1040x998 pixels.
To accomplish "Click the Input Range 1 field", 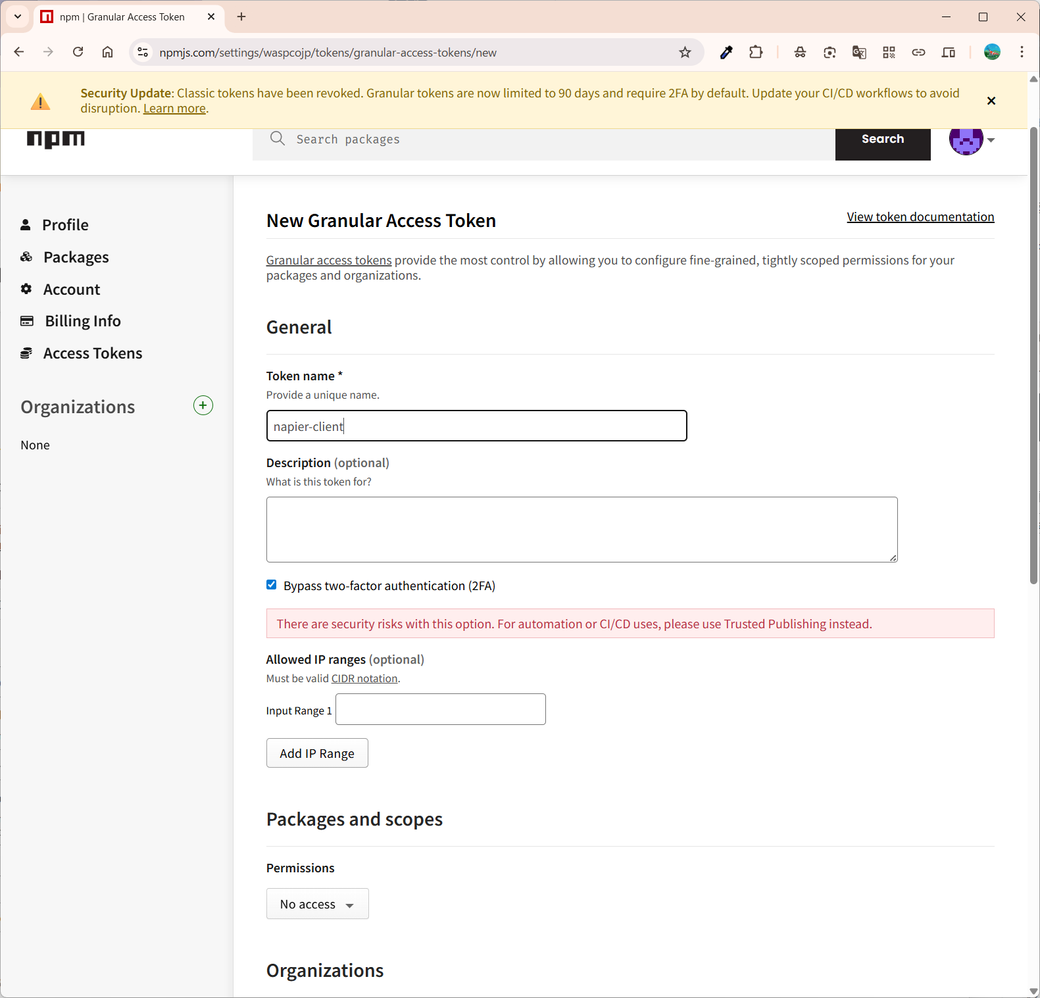I will point(440,709).
